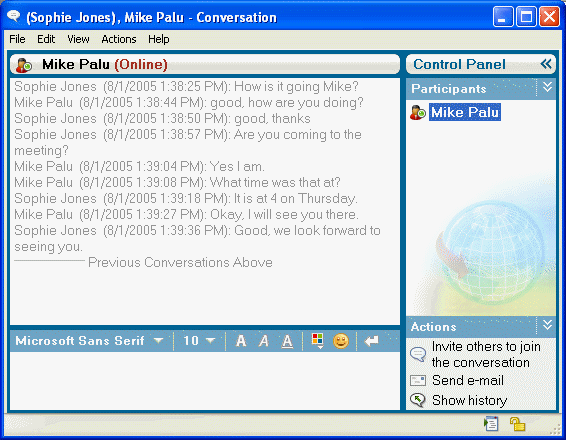Open the File menu
Viewport: 566px width, 440px height.
pos(17,39)
